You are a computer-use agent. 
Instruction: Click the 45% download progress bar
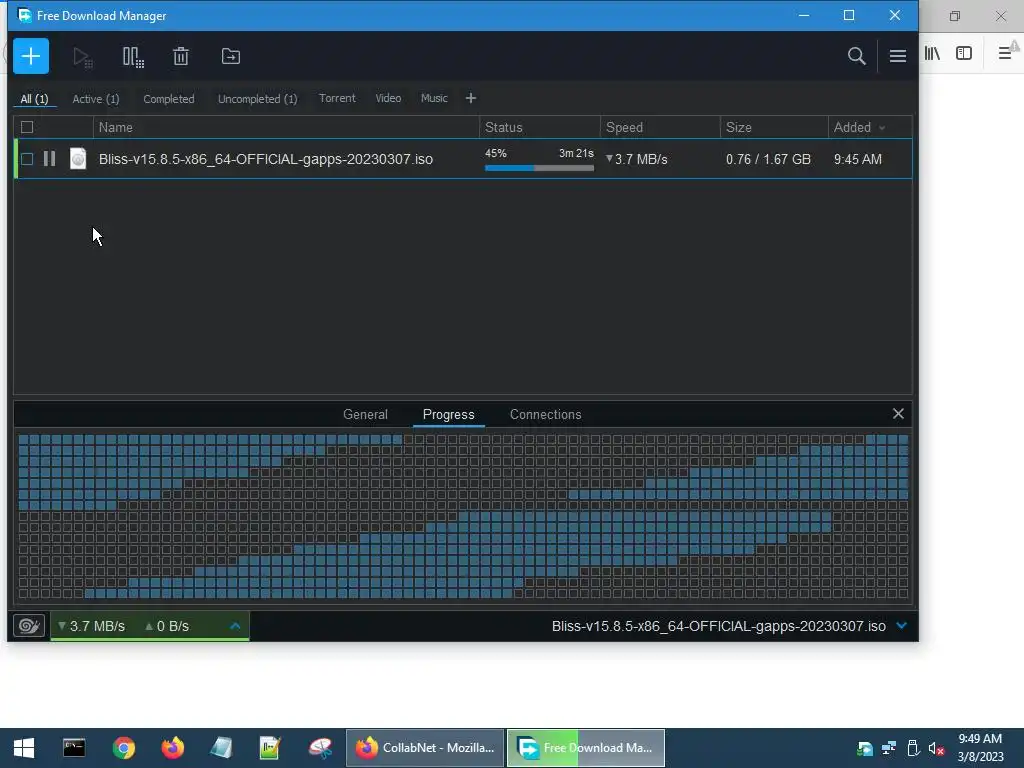pos(539,168)
